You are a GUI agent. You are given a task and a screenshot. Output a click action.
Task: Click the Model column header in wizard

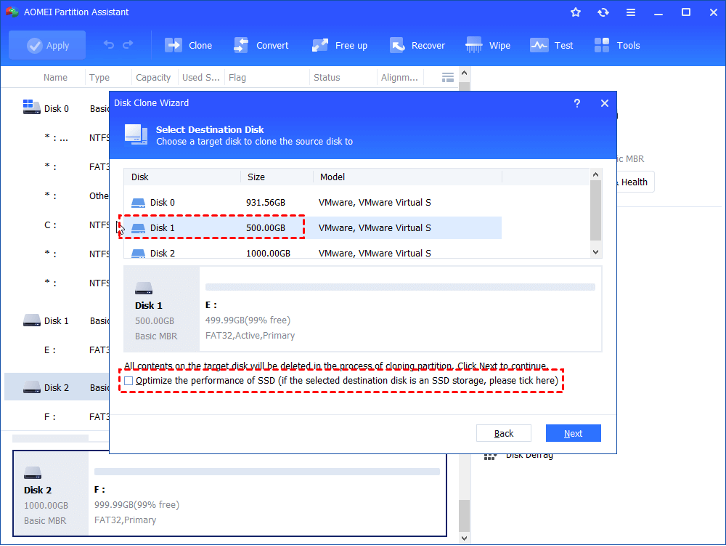click(x=408, y=177)
